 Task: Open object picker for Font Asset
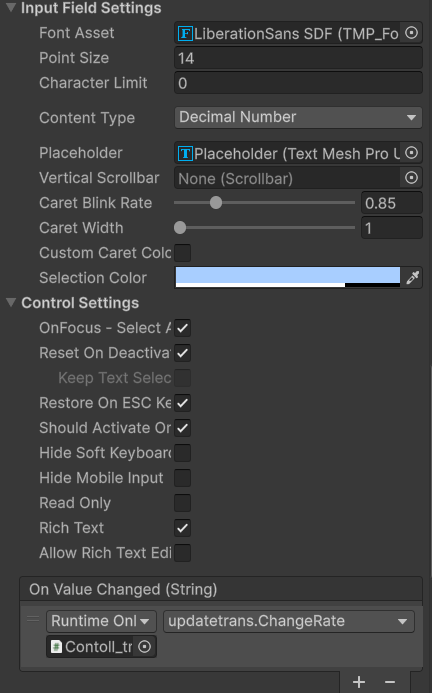point(411,33)
